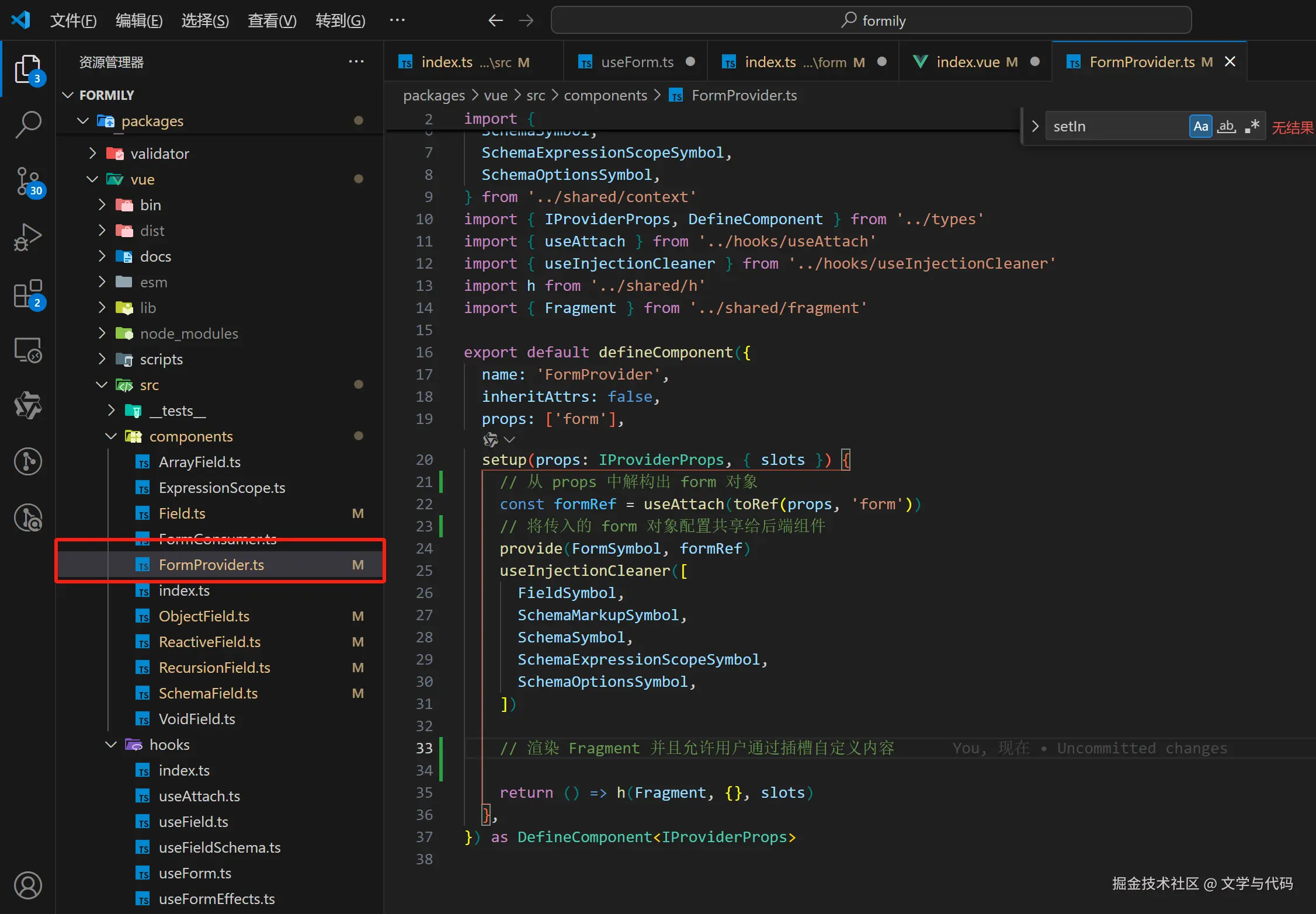This screenshot has height=914, width=1316.
Task: Toggle Match Whole Word option
Action: pos(1226,127)
